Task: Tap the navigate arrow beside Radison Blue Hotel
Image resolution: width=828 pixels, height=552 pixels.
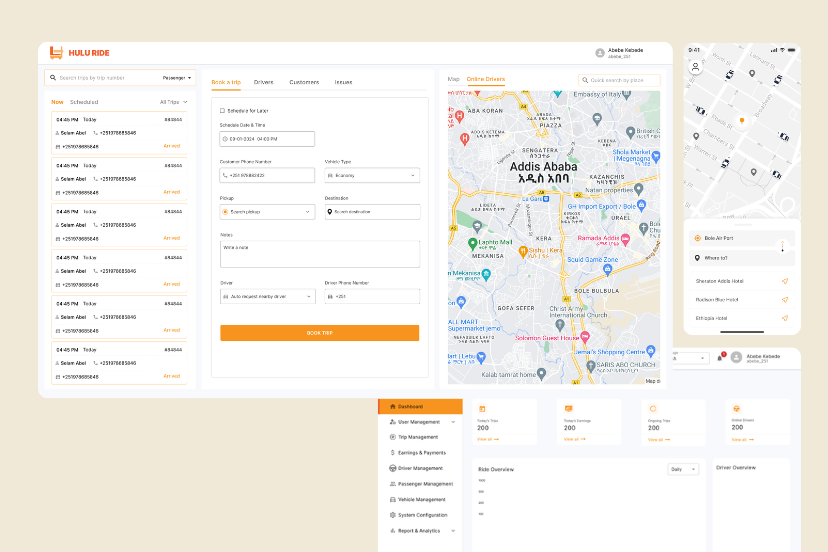Action: click(785, 300)
